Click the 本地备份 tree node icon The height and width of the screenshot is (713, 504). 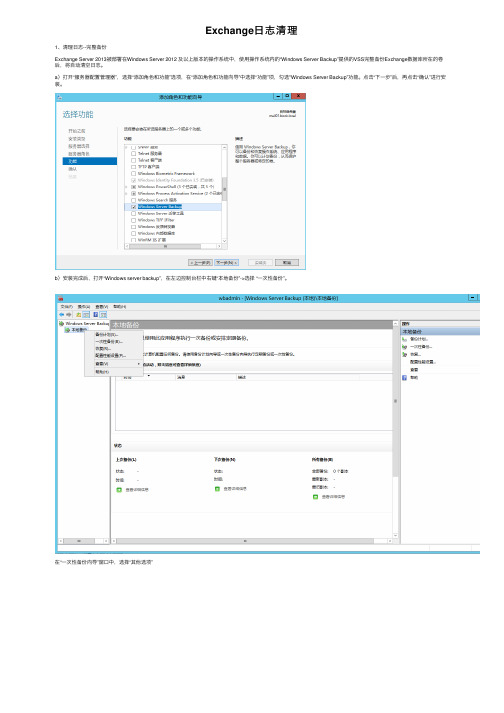68,330
